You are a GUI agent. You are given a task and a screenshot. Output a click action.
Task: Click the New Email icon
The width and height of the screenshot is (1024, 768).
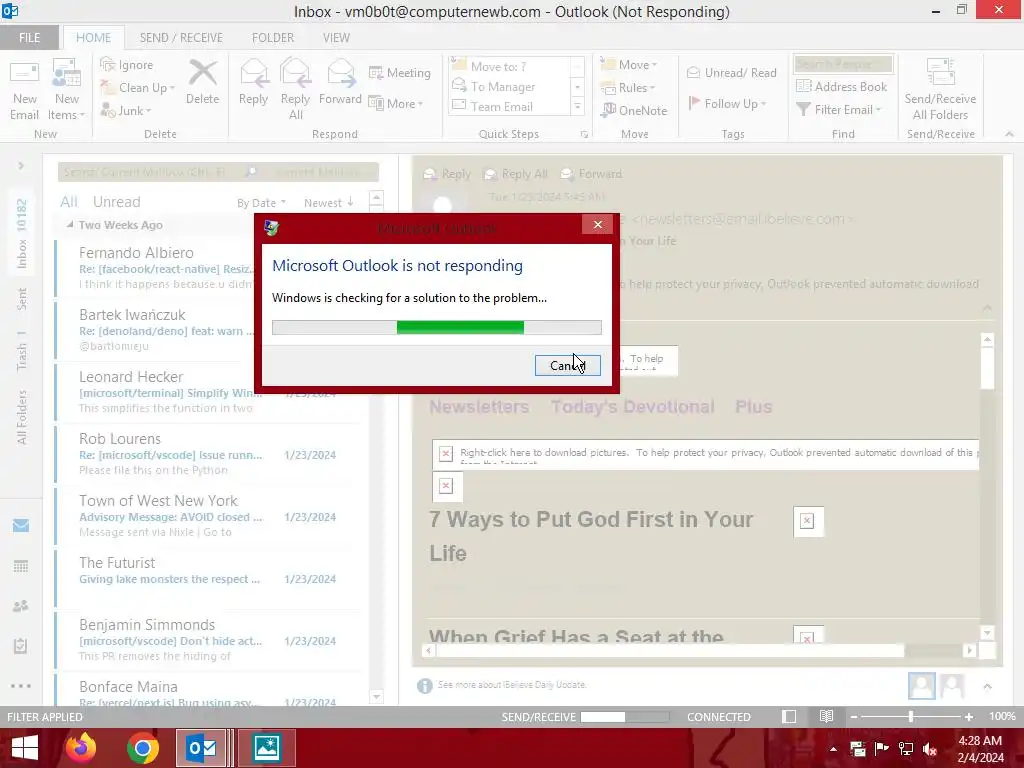tap(24, 72)
